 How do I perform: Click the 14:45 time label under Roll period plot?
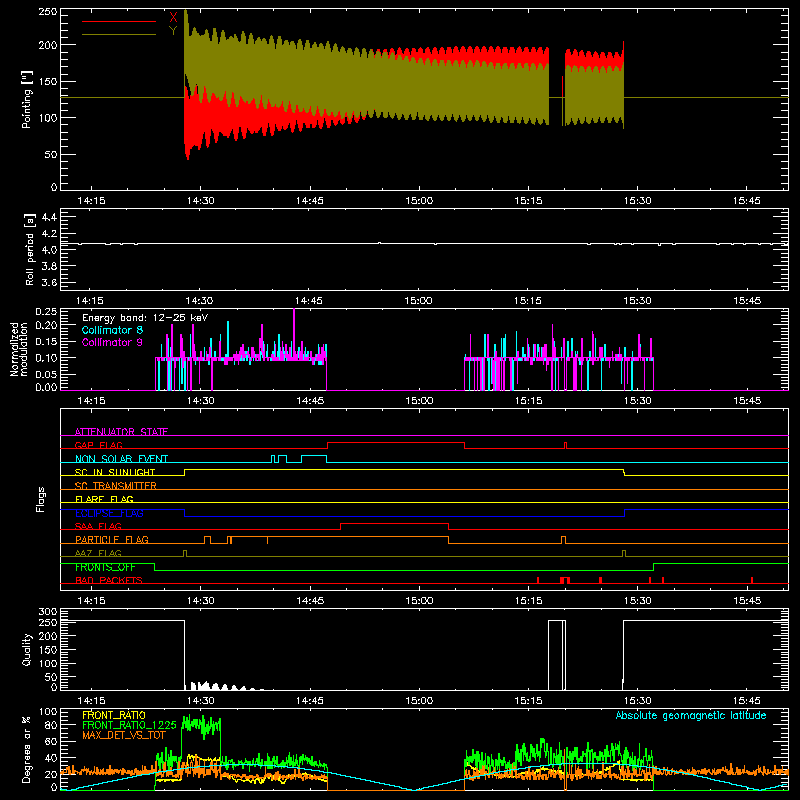point(309,301)
